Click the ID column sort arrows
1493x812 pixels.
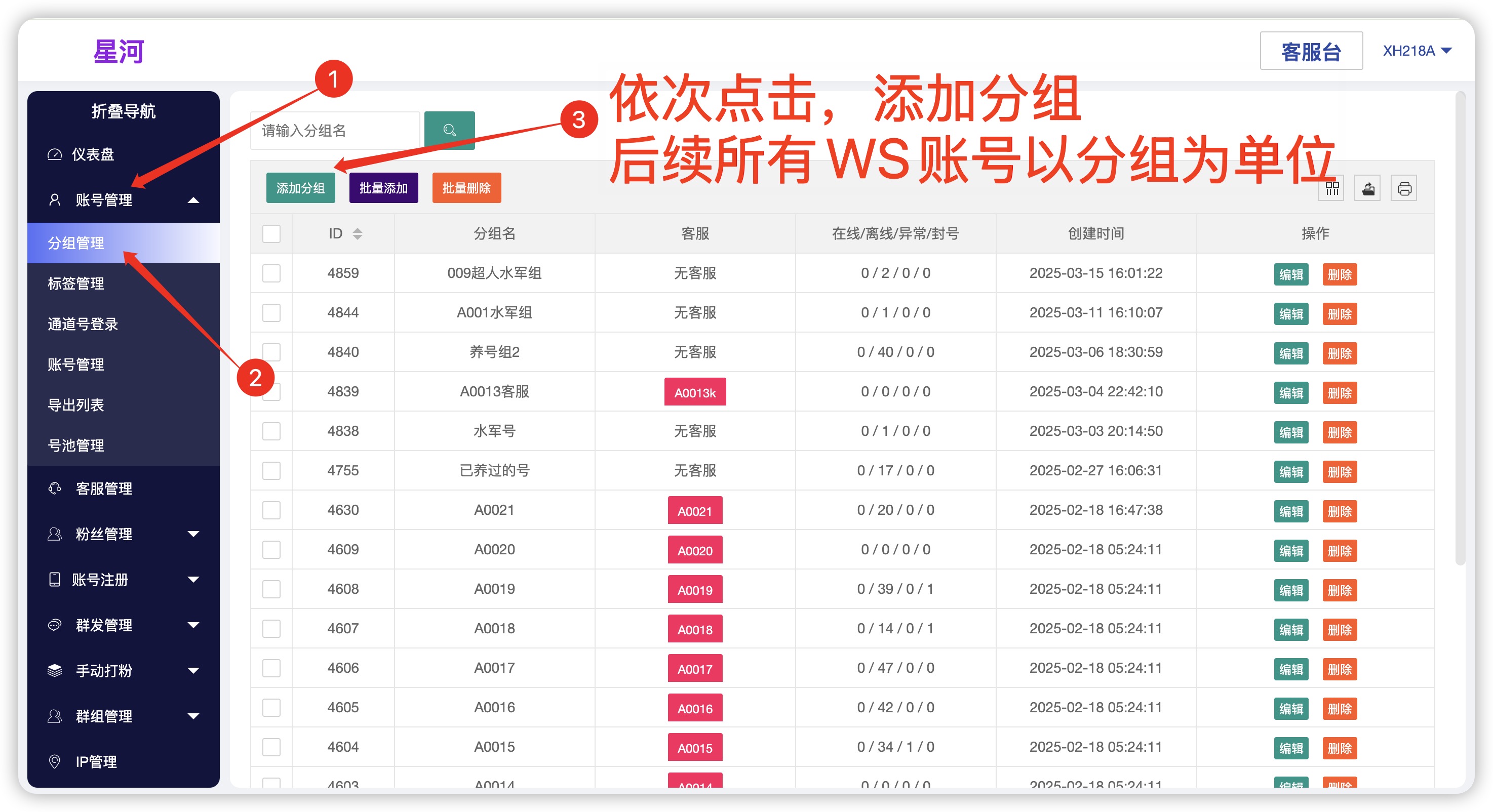click(x=358, y=233)
